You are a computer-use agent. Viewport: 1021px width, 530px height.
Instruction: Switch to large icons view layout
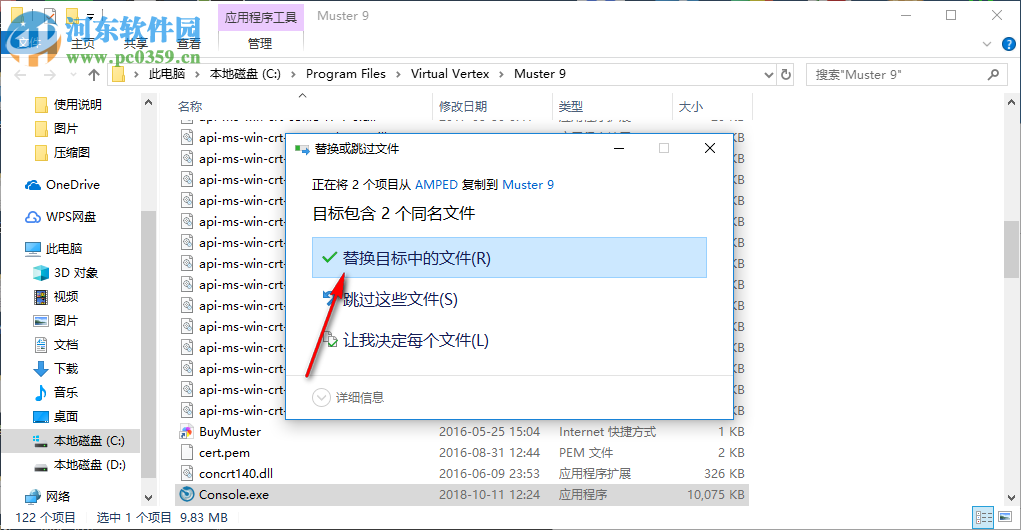click(x=1005, y=518)
